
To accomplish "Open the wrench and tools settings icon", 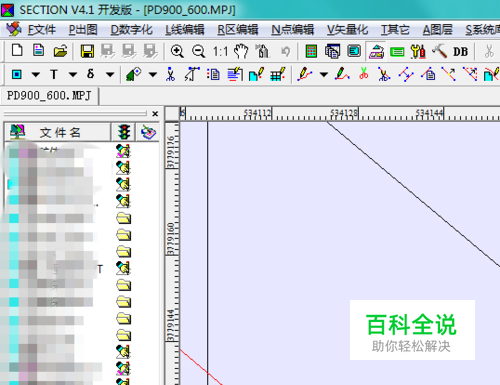I will point(418,52).
